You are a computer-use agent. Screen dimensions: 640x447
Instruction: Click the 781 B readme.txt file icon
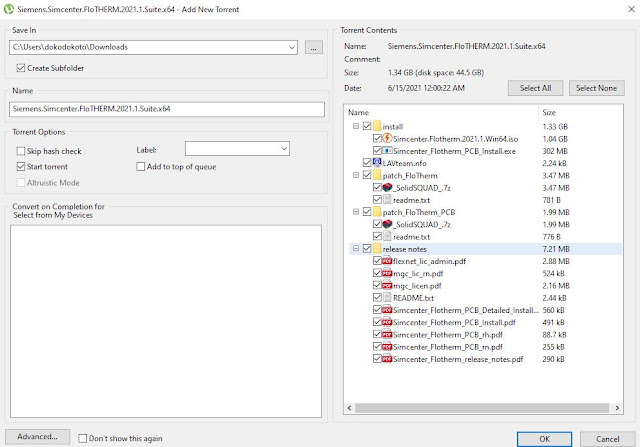387,200
